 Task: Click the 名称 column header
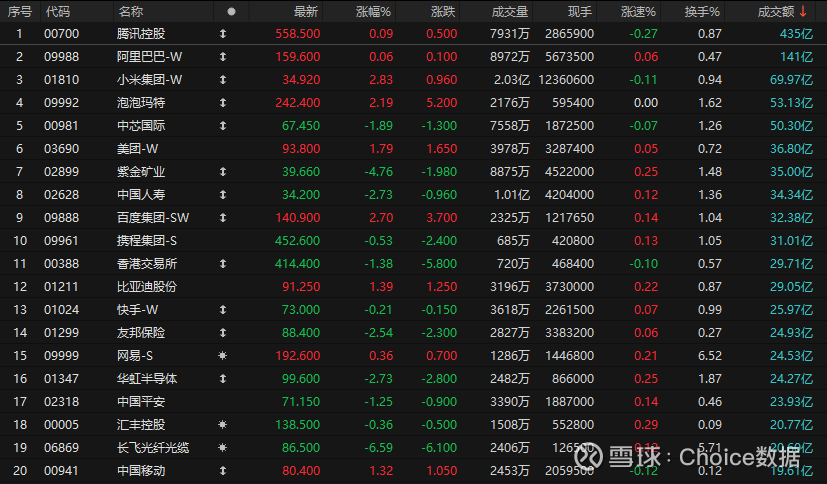coord(131,12)
